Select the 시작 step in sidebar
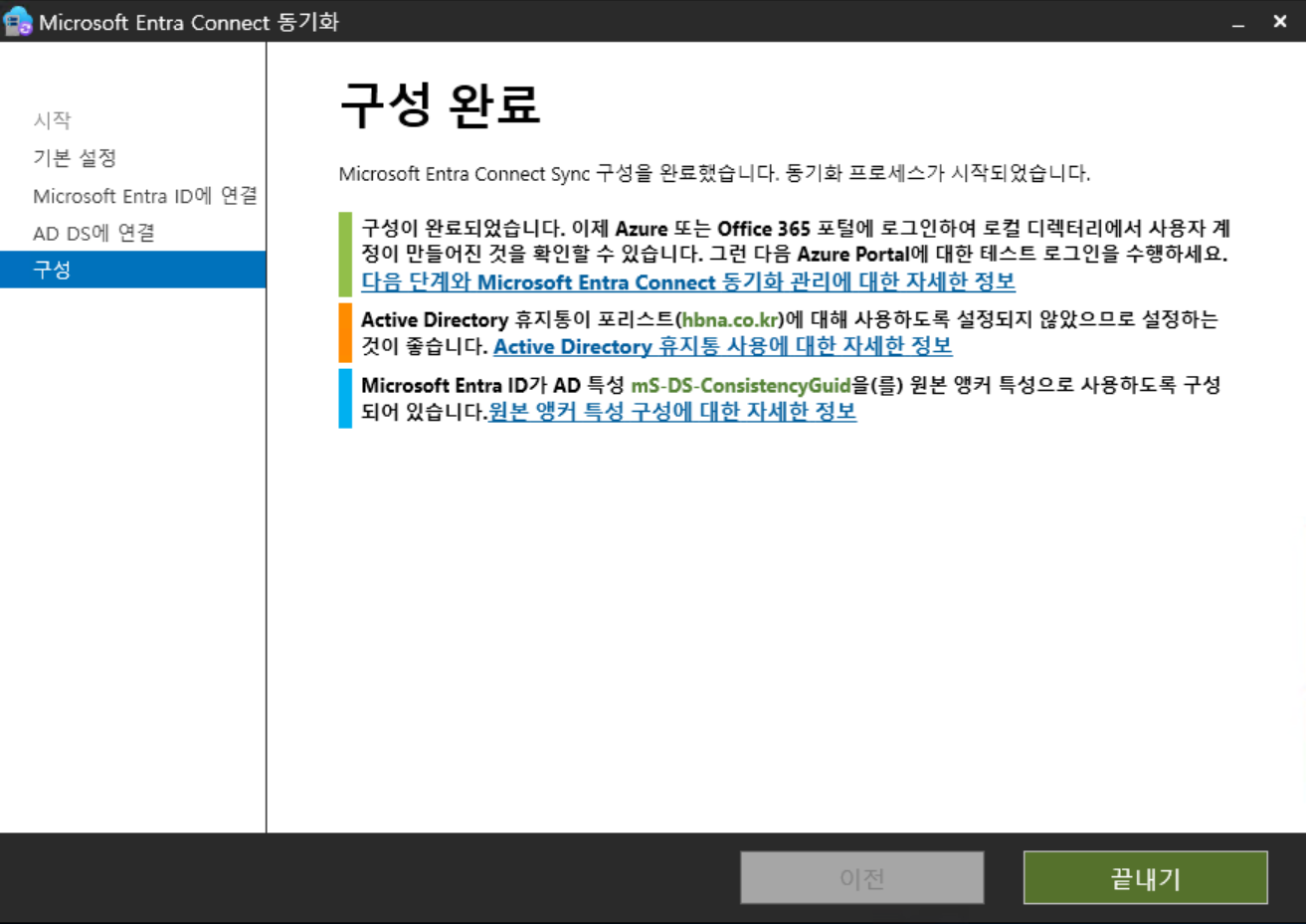Screen dimensions: 1306x924 point(52,120)
